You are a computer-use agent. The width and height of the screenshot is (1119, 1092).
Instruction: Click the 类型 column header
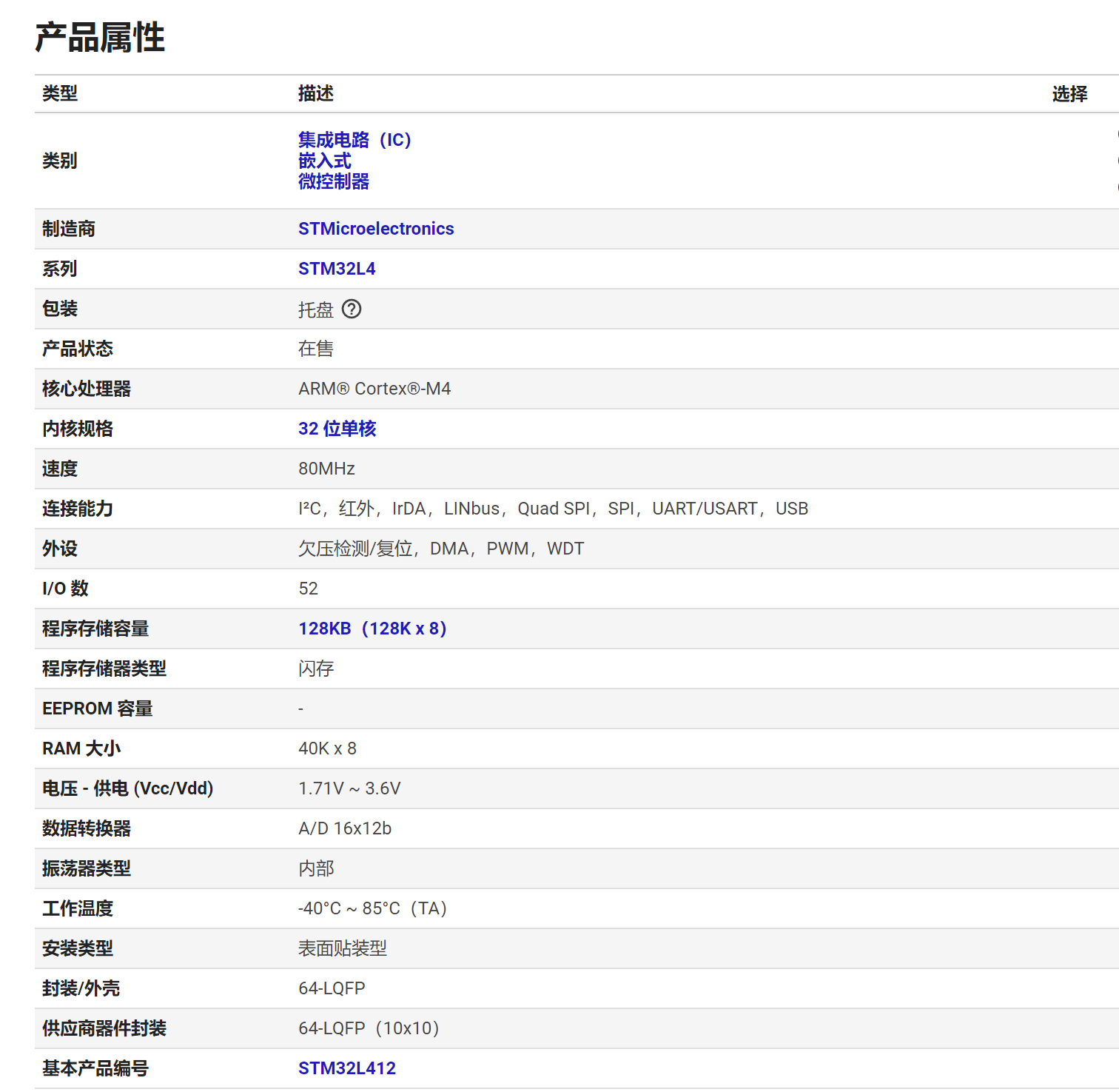[x=60, y=93]
